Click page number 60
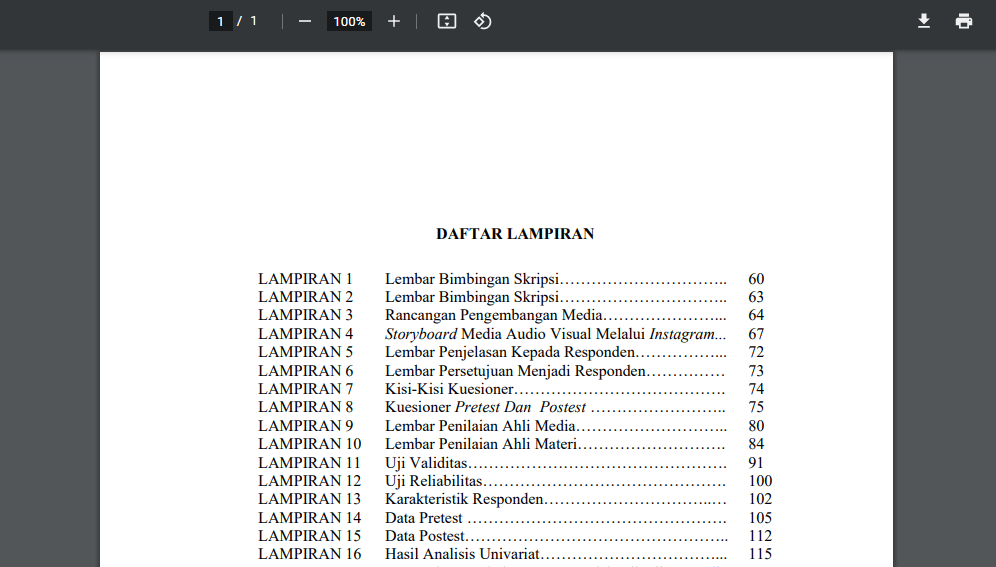Viewport: 996px width, 567px height. (756, 279)
